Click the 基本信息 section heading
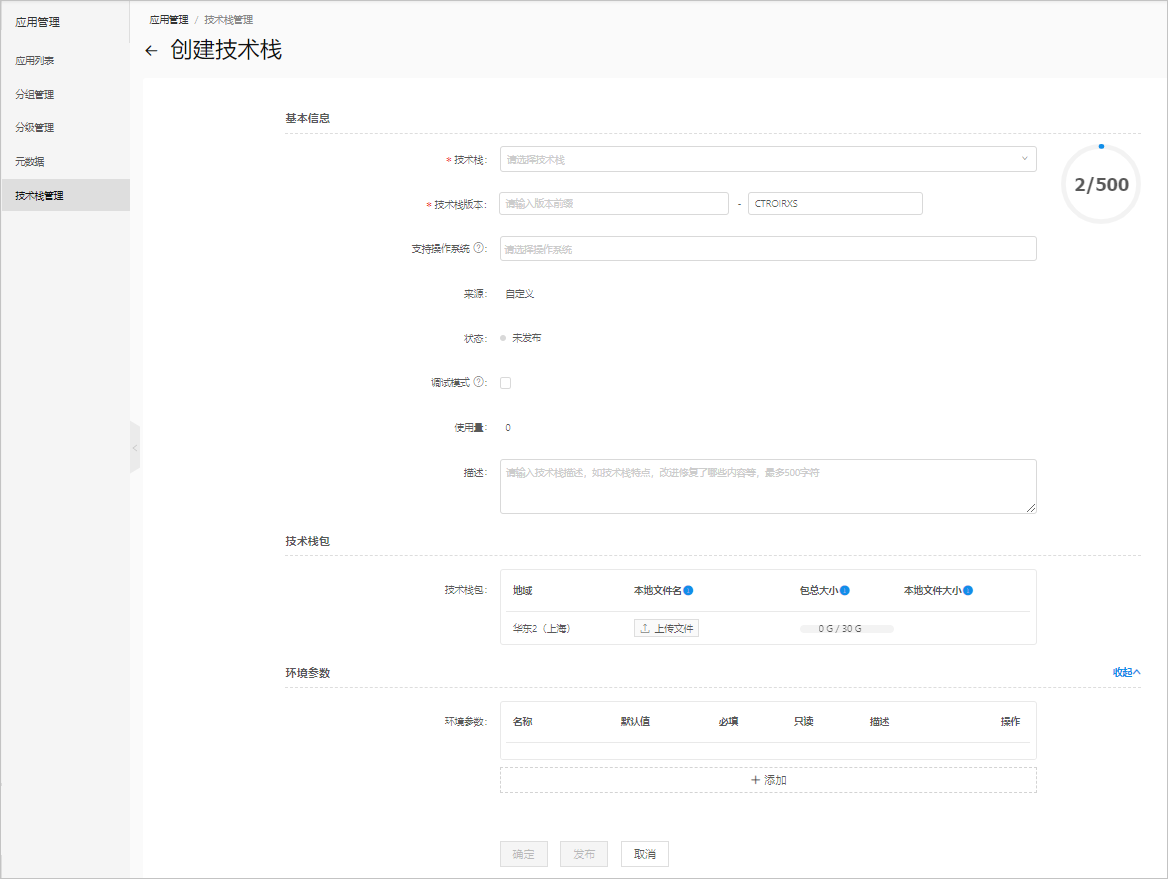The image size is (1168, 879). [x=308, y=118]
